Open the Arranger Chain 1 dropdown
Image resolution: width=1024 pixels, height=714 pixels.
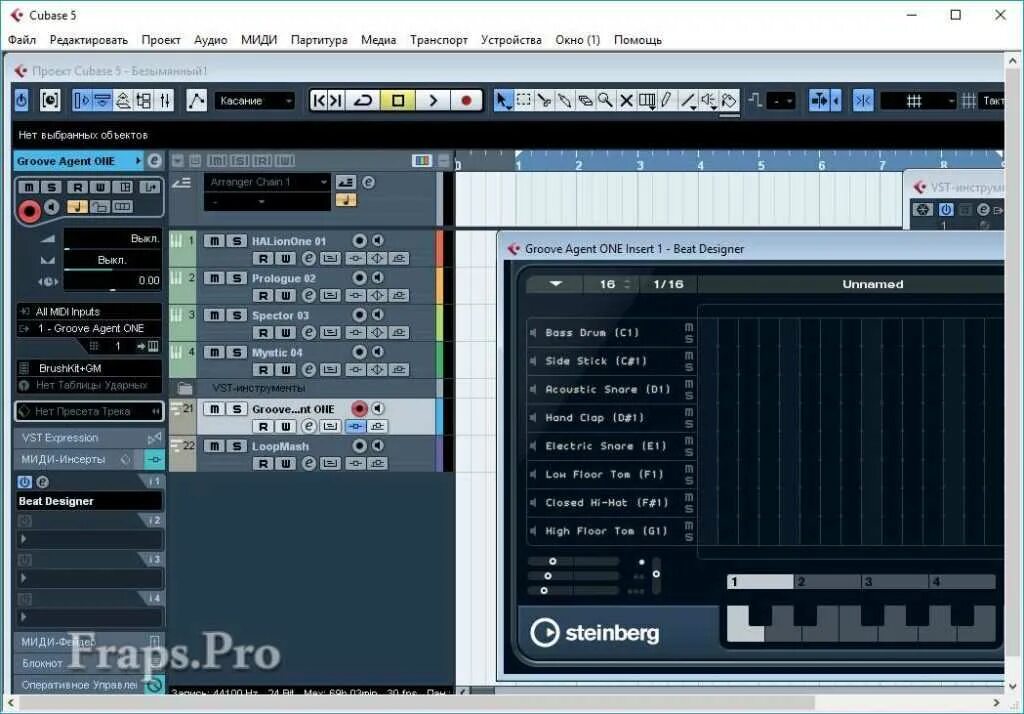pyautogui.click(x=266, y=182)
